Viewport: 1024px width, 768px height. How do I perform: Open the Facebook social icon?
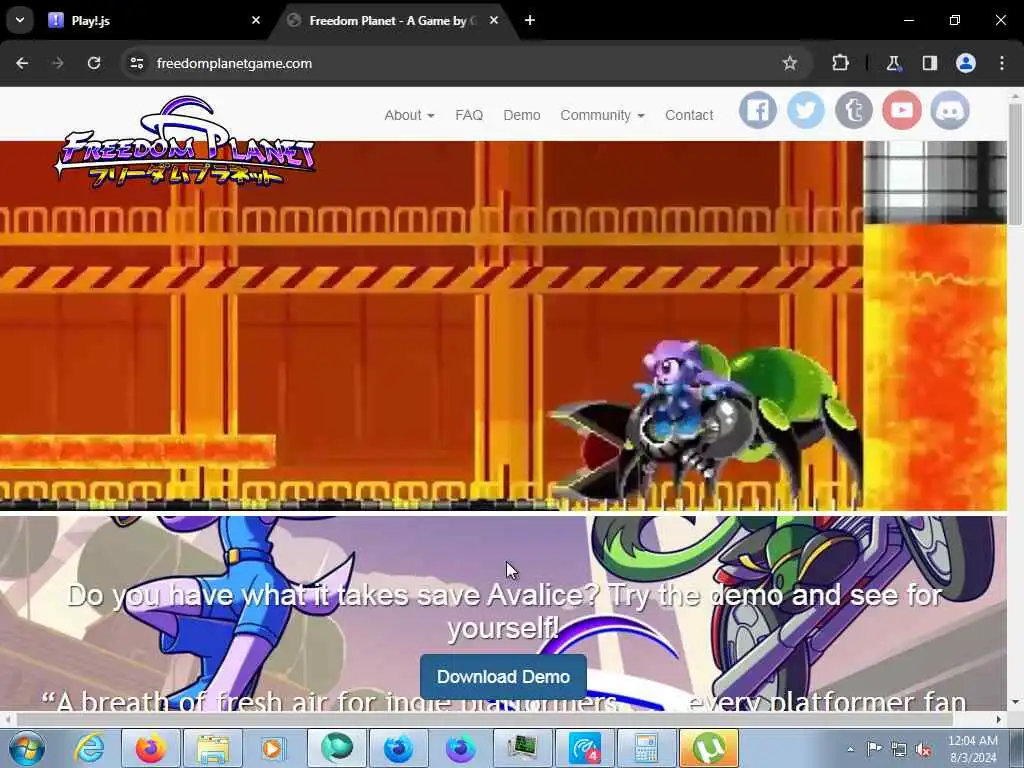[758, 110]
